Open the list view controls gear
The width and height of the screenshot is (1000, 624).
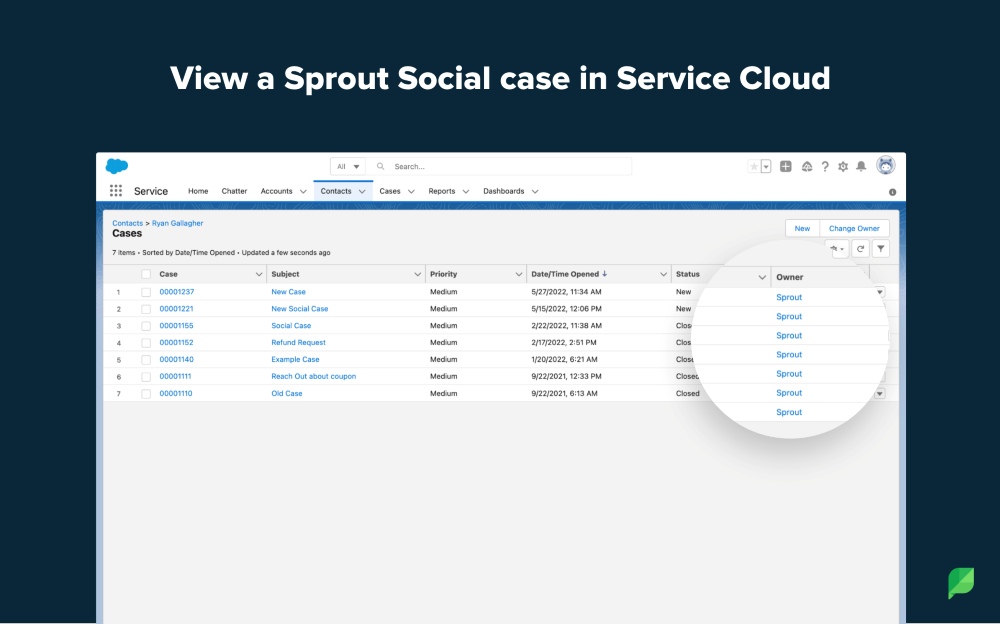pyautogui.click(x=837, y=249)
